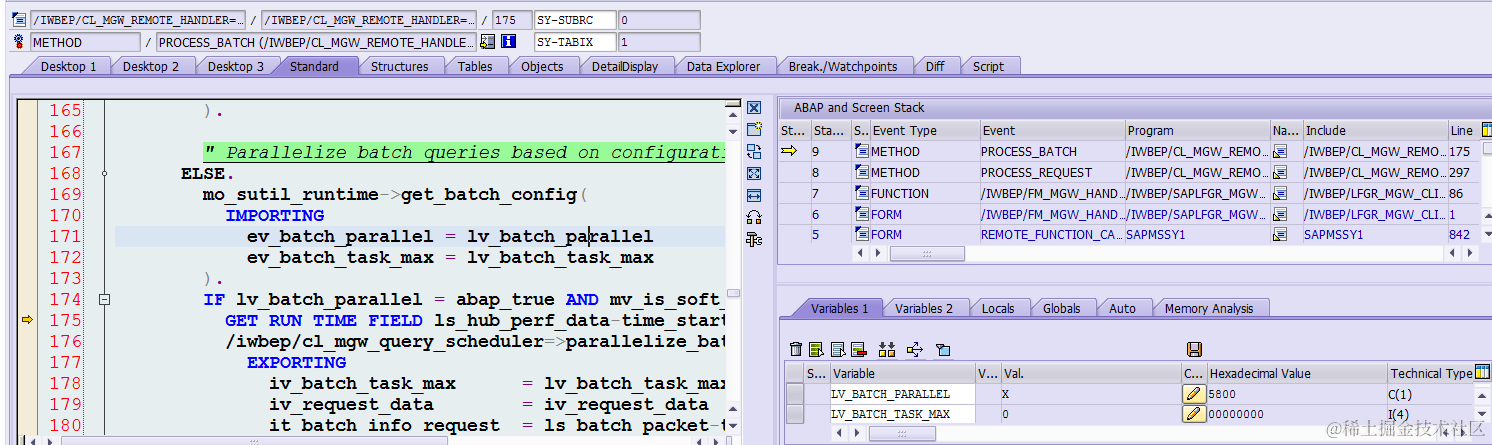
Task: Click the display object icon beside PROCESS_BATCH field
Action: (487, 42)
